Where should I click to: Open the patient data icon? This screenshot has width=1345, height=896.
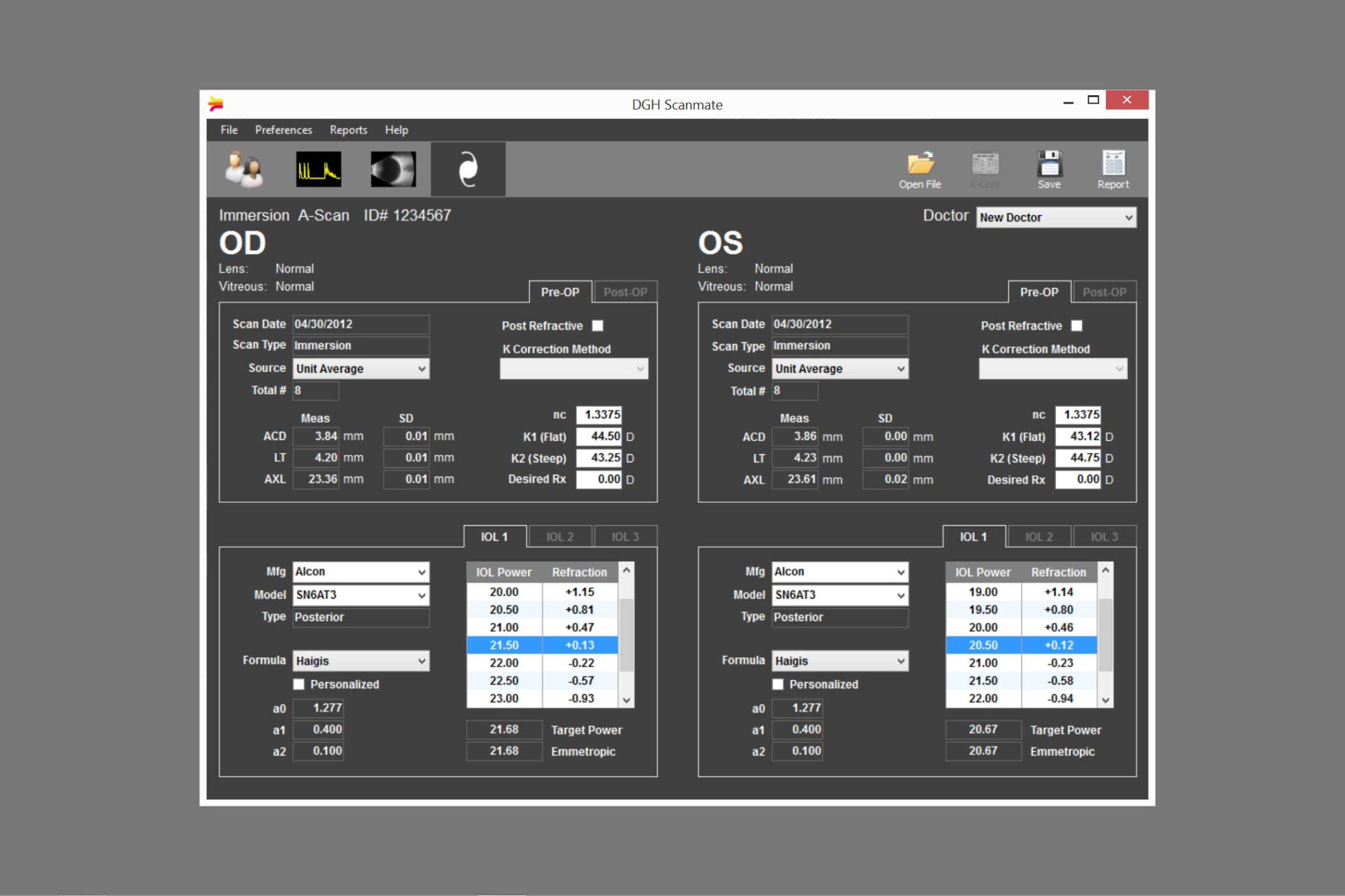[244, 169]
